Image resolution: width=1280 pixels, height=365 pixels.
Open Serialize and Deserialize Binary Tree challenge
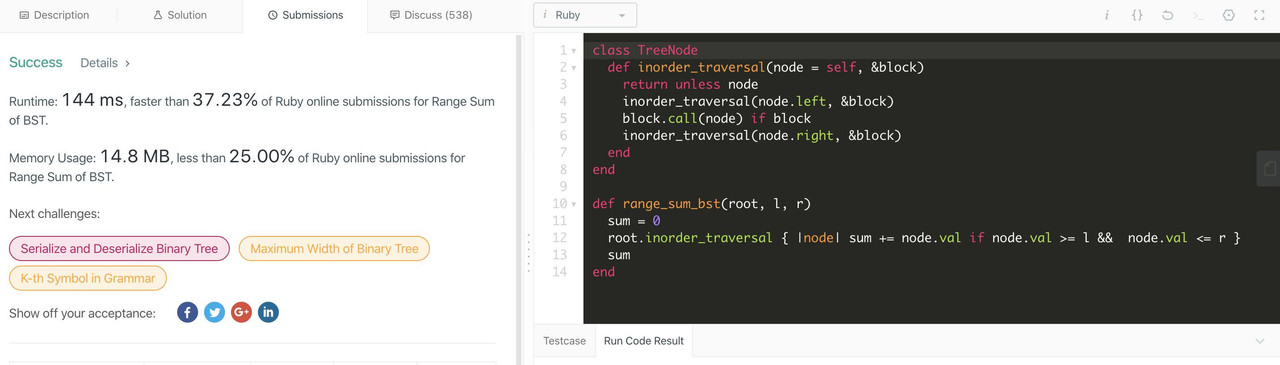tap(119, 248)
